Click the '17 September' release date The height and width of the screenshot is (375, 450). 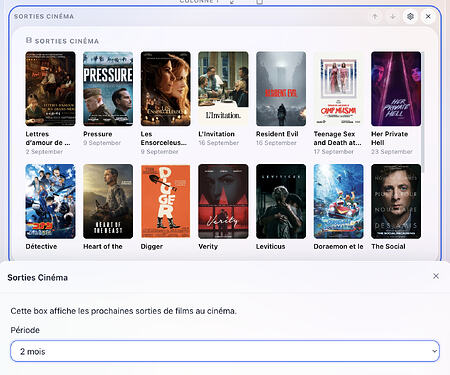point(334,152)
